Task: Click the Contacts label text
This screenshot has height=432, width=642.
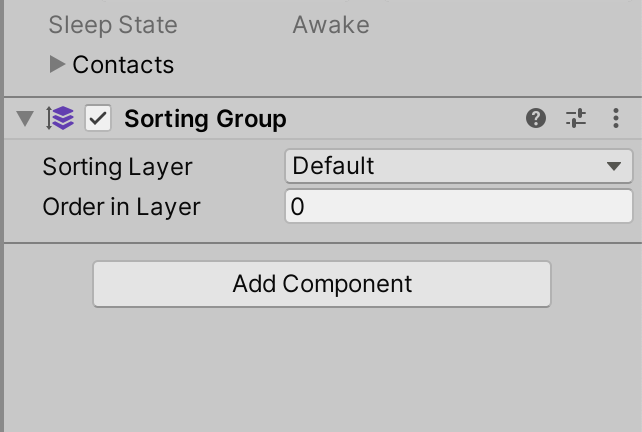Action: (123, 65)
